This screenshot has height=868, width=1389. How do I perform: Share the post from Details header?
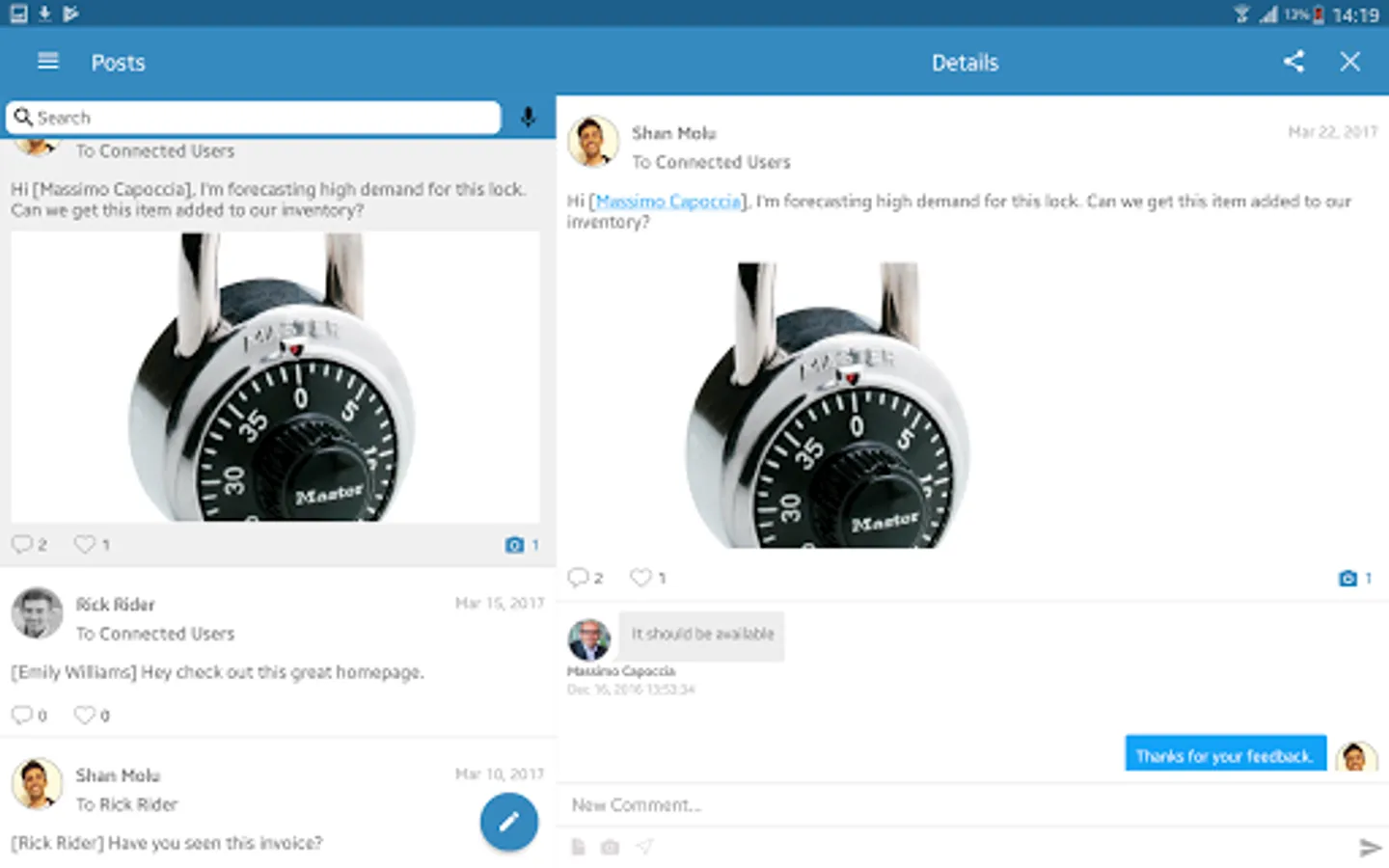(x=1294, y=62)
